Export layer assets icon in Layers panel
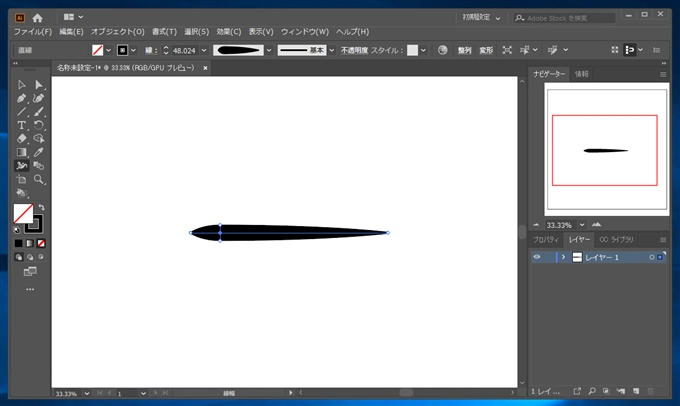The width and height of the screenshot is (680, 406). point(577,391)
